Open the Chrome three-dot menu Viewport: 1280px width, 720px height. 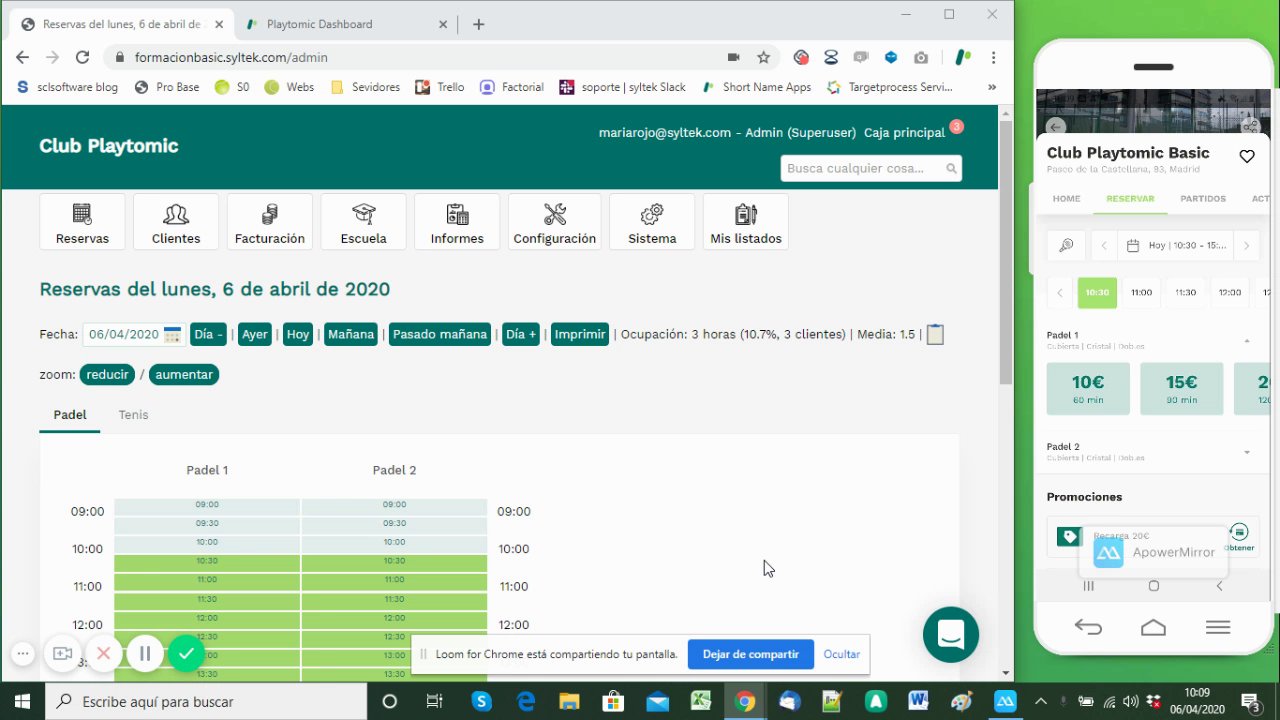coord(993,57)
